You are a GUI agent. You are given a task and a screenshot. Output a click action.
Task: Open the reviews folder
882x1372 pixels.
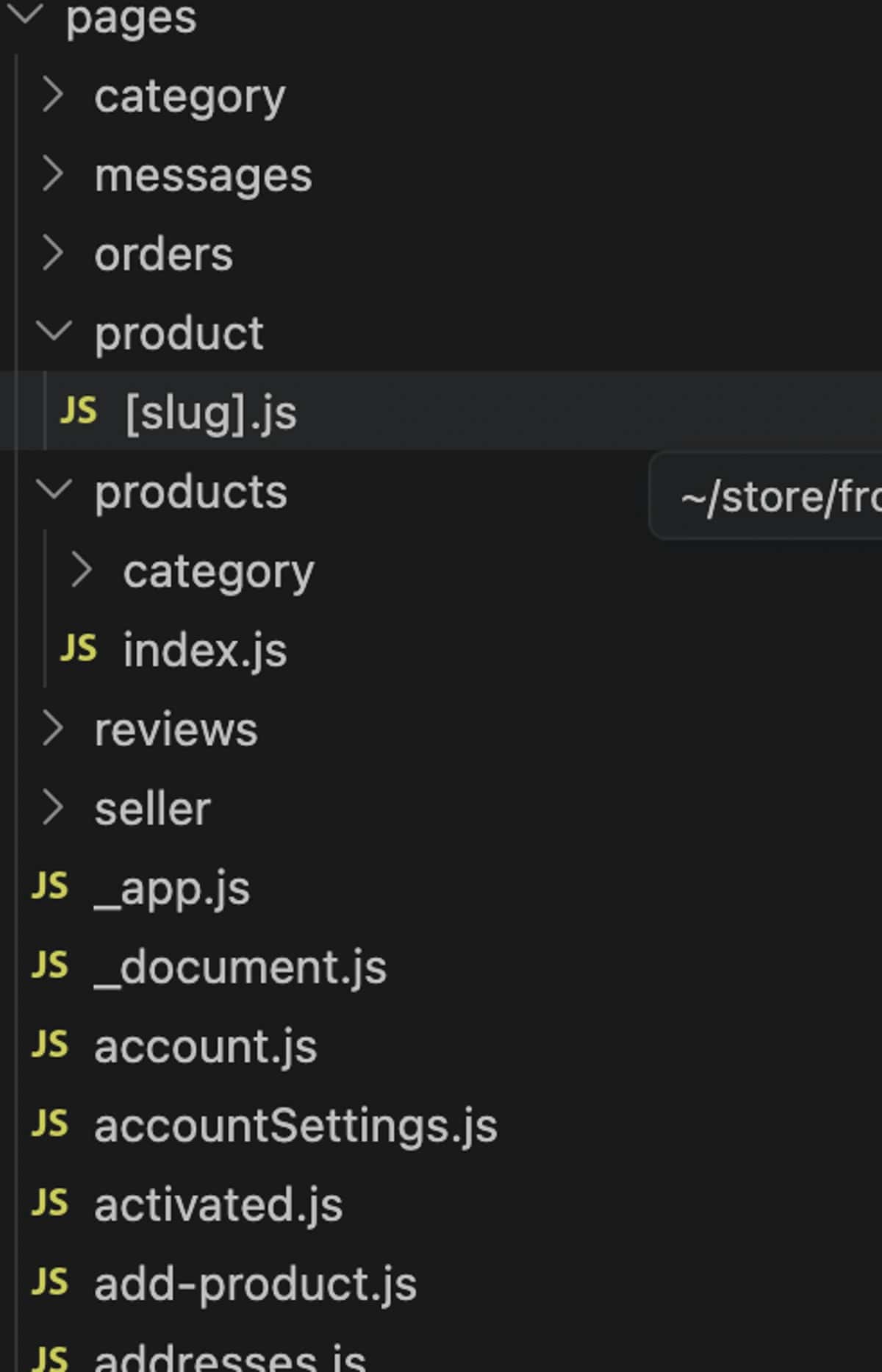coord(176,730)
